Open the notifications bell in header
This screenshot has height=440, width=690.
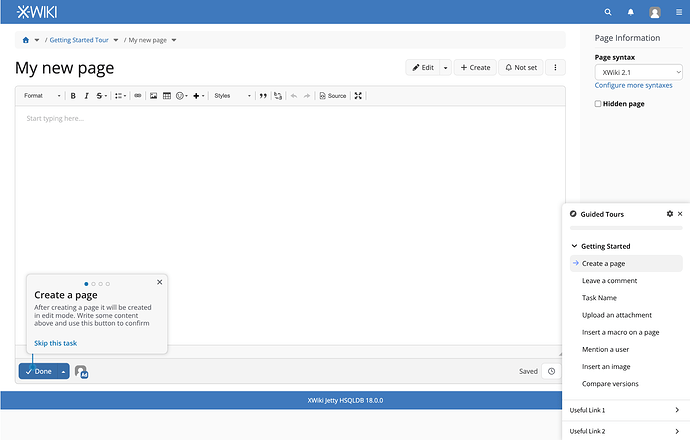coord(631,12)
